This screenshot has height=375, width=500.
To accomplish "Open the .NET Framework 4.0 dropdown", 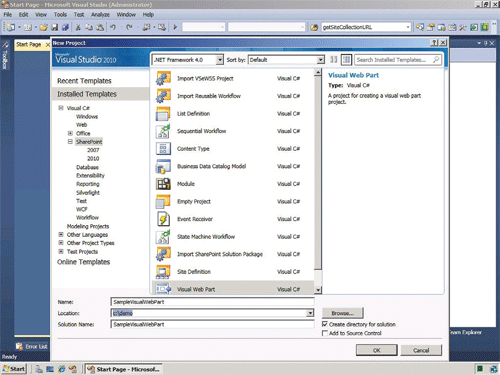I will pyautogui.click(x=220, y=60).
